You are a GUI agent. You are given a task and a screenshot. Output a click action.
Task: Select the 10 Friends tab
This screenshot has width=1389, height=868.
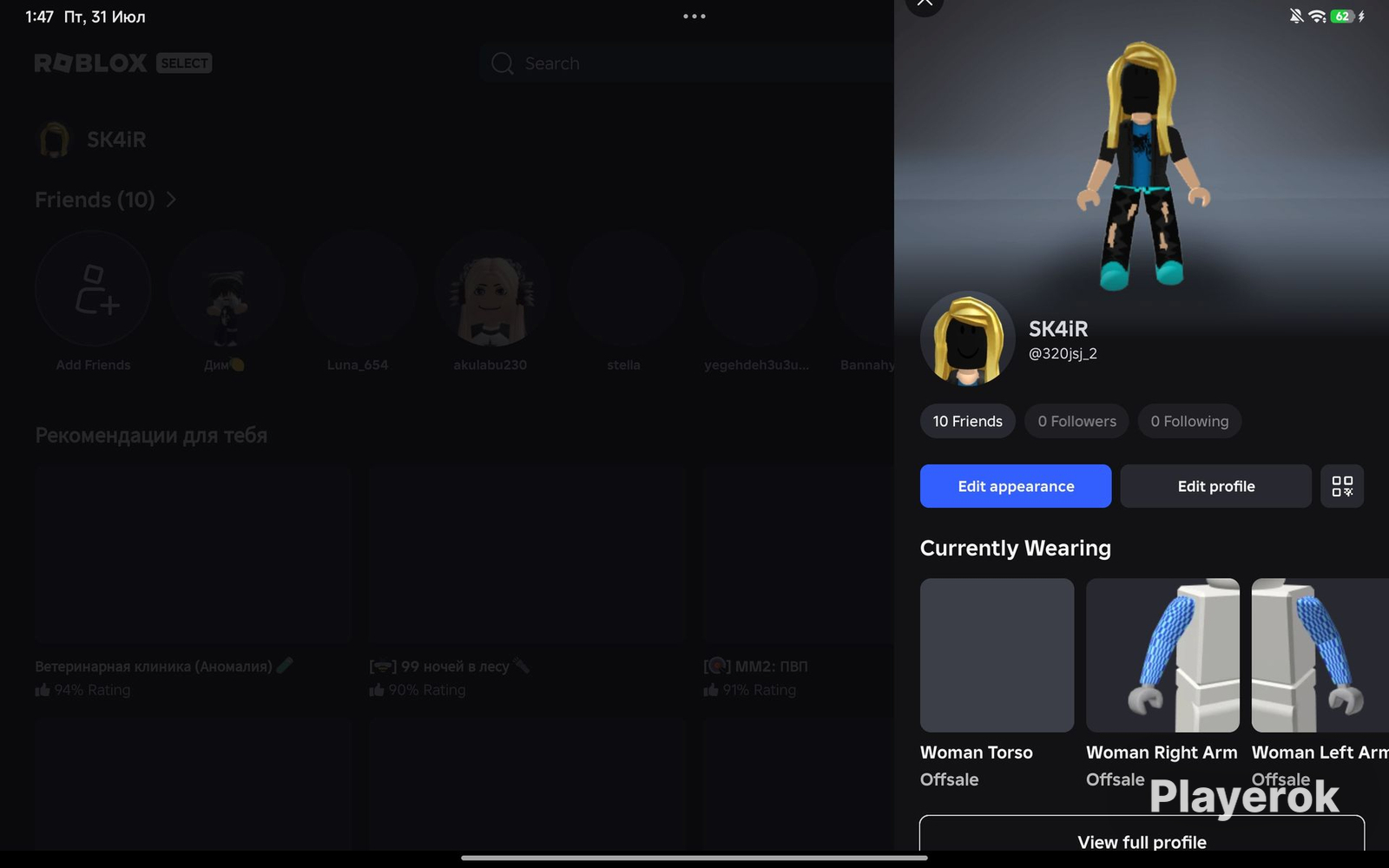(968, 421)
